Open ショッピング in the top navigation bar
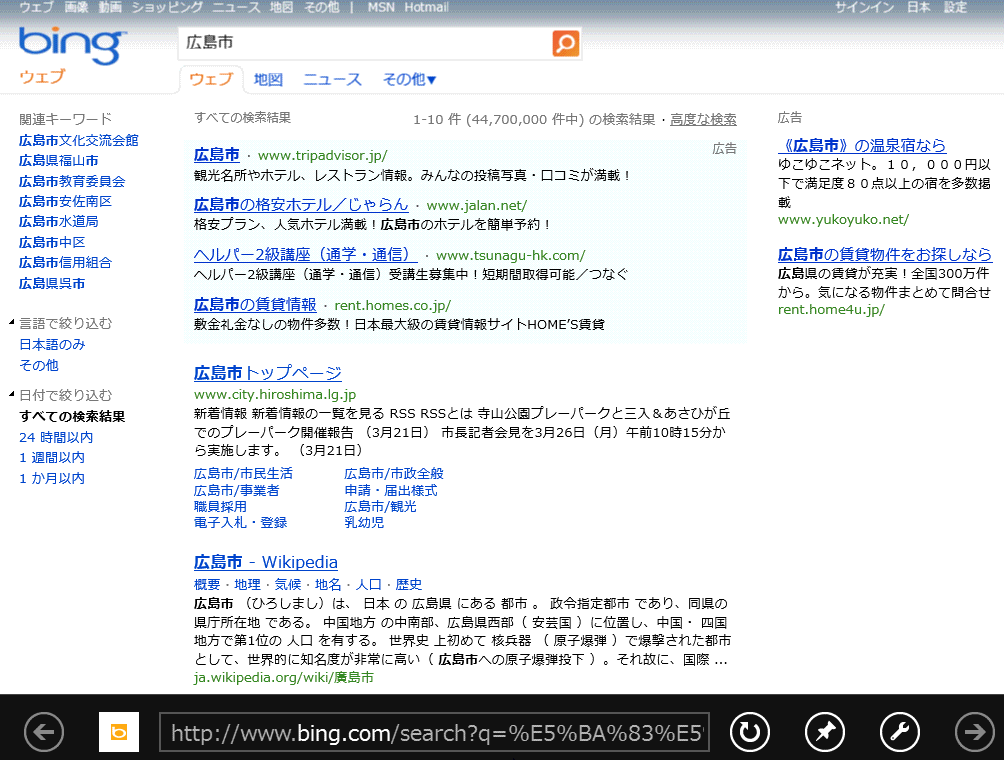 click(x=167, y=7)
